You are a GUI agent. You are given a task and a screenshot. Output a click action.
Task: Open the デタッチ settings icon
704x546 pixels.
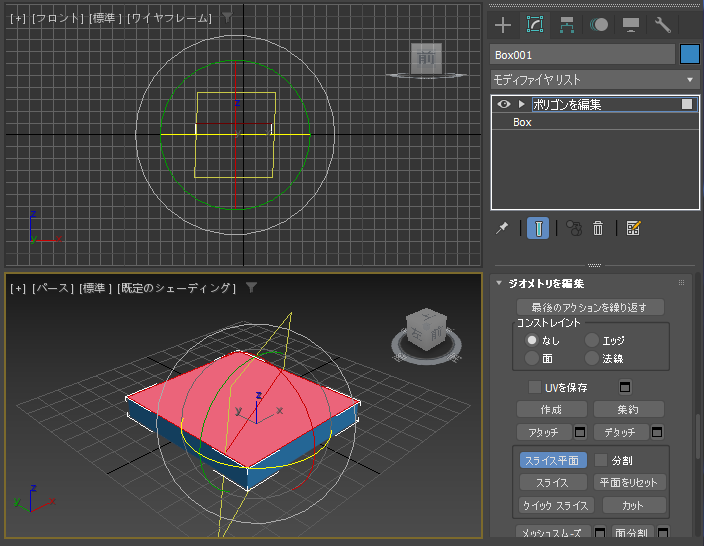pos(657,432)
